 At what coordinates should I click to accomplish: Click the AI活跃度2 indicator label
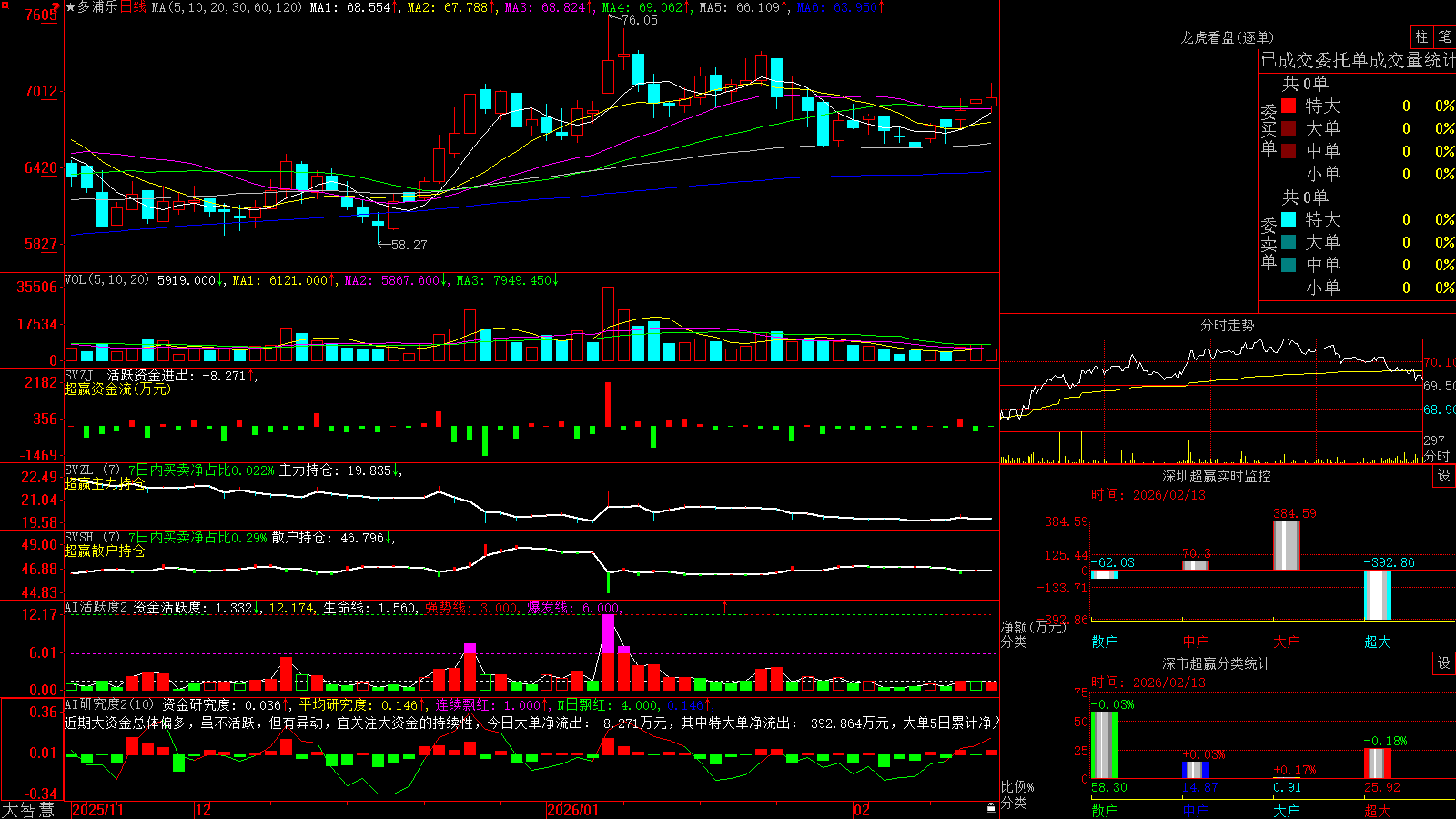96,607
